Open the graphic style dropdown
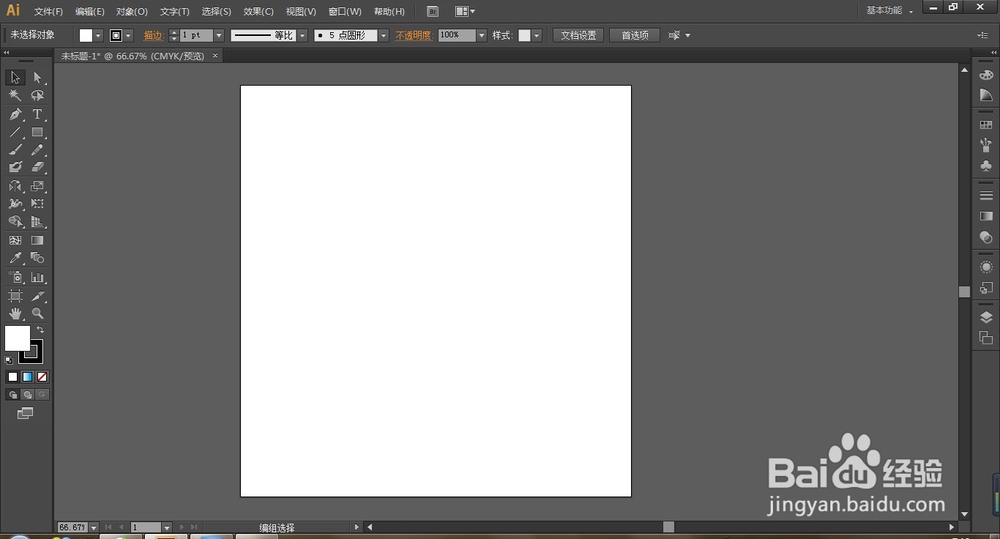Image resolution: width=1000 pixels, height=539 pixels. [x=537, y=36]
